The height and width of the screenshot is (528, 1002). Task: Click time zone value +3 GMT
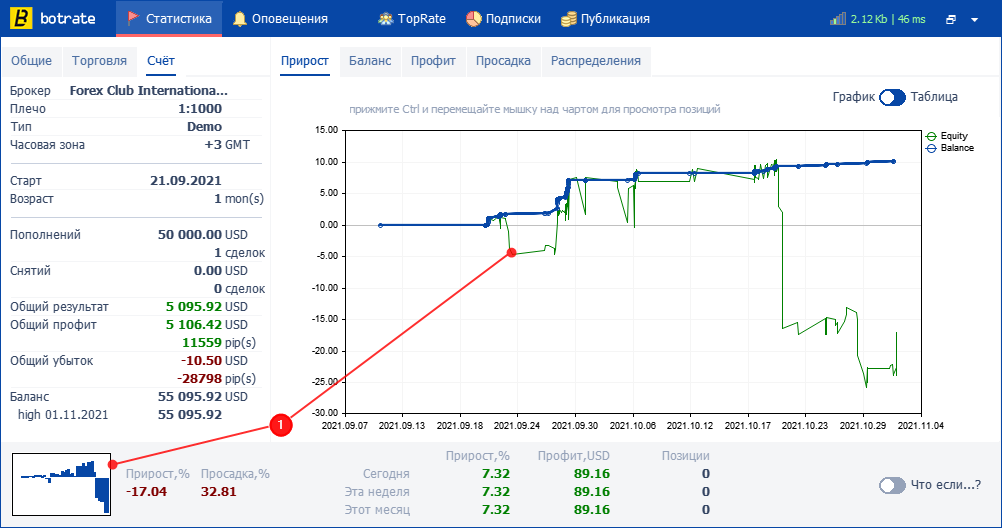pyautogui.click(x=227, y=144)
